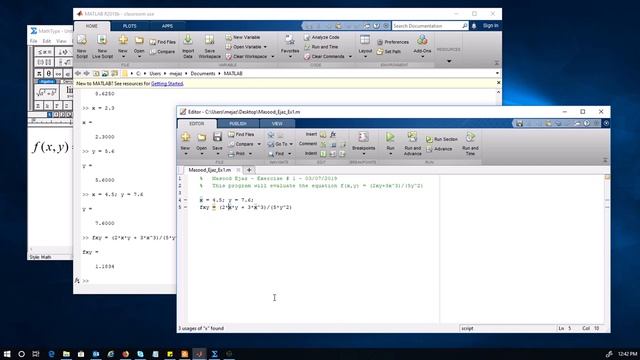Click Sign In in the MATLAB window

point(490,26)
